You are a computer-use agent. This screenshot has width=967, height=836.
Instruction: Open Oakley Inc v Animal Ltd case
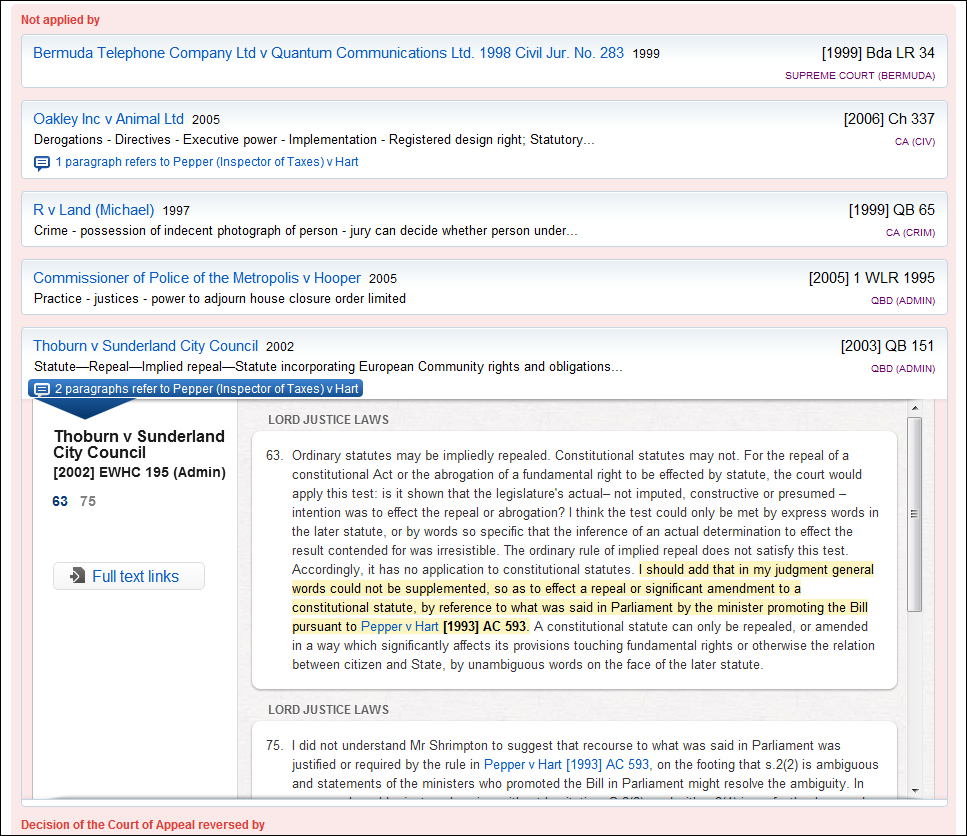(x=109, y=119)
